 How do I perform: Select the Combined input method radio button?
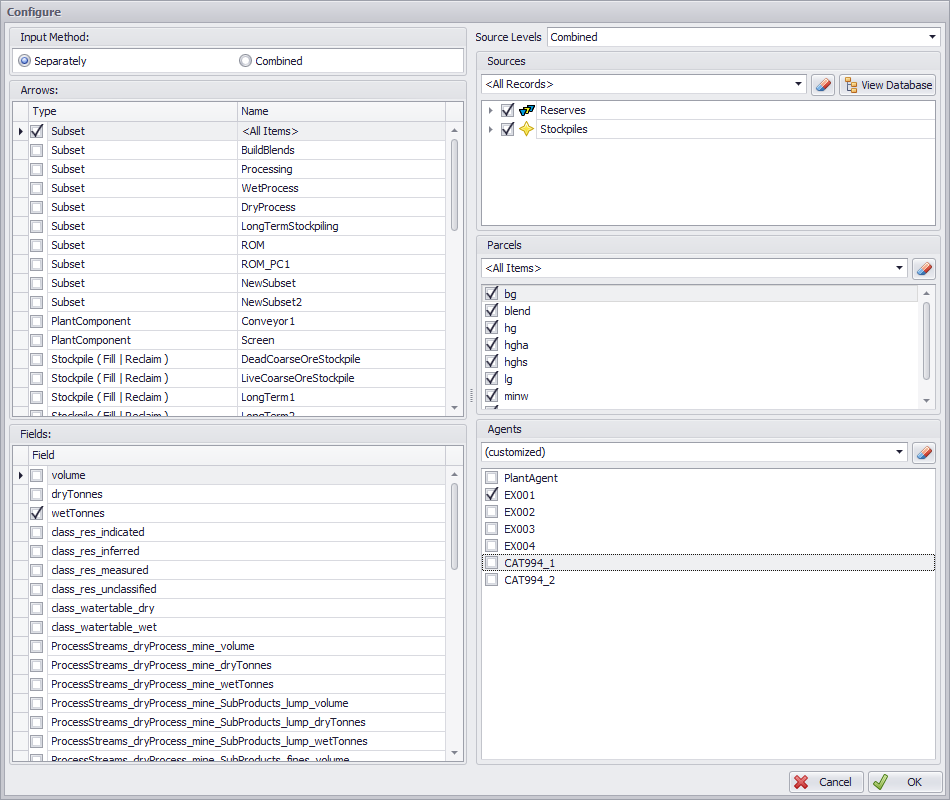pyautogui.click(x=245, y=61)
